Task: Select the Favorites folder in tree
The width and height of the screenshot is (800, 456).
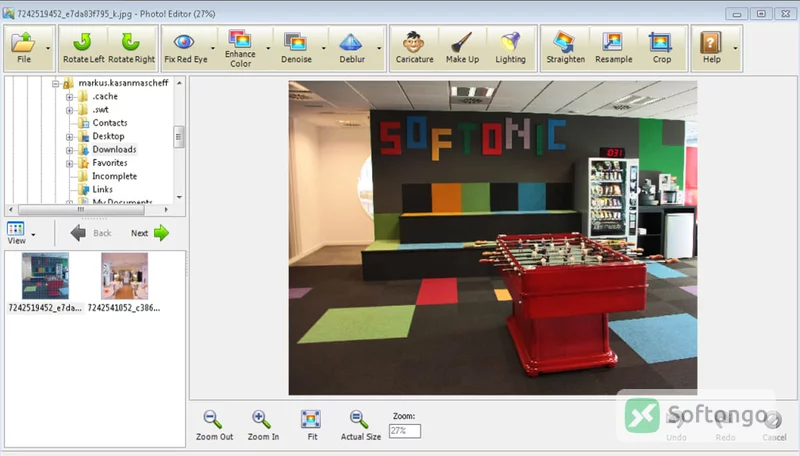Action: (x=110, y=163)
